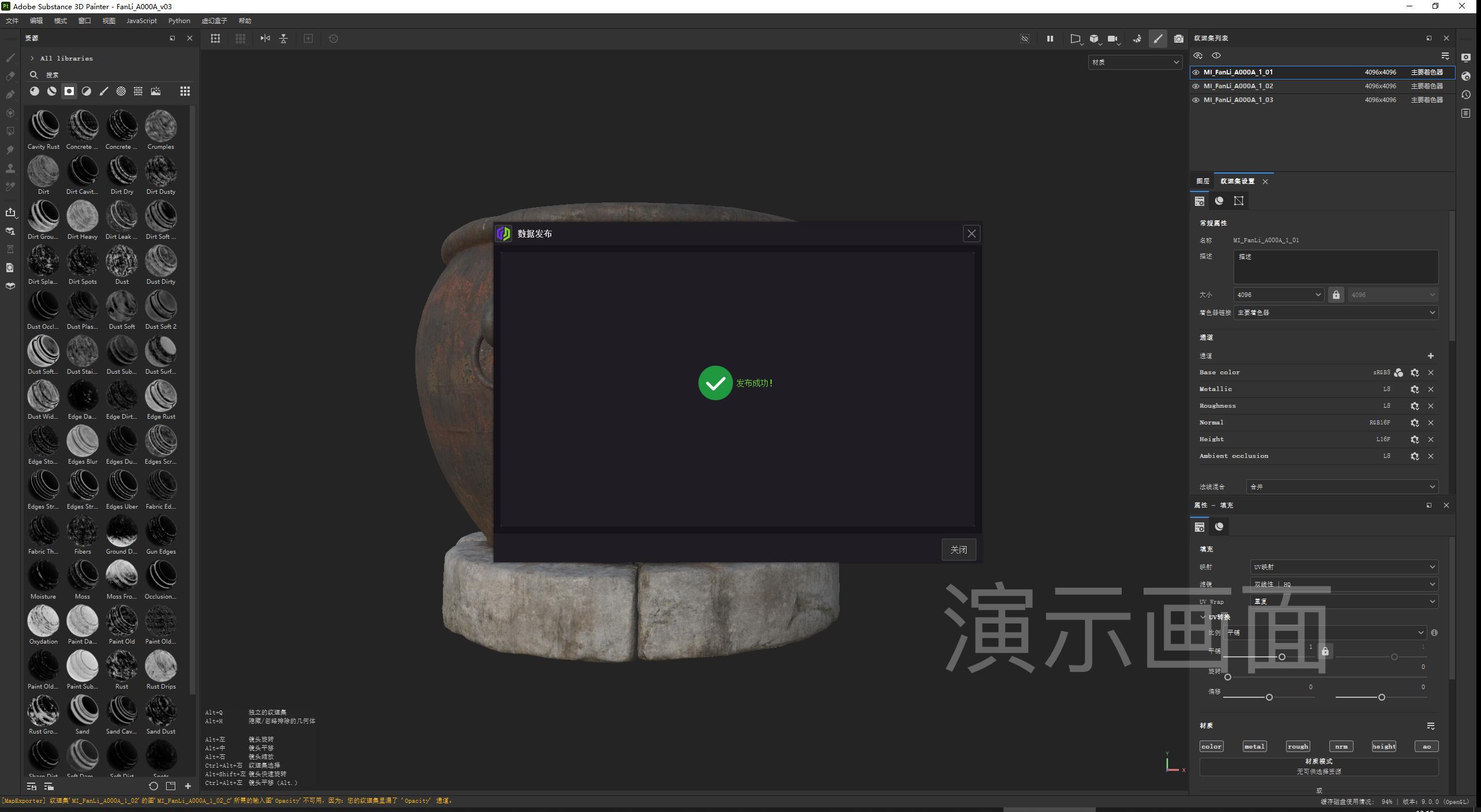The height and width of the screenshot is (812, 1481).
Task: Expand the All libraries tree
Action: pyautogui.click(x=32, y=58)
